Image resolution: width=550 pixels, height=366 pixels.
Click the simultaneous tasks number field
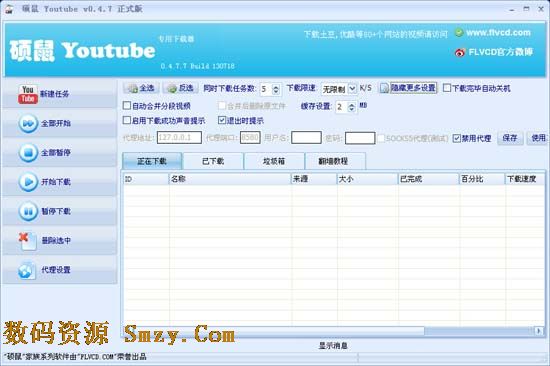coord(266,89)
